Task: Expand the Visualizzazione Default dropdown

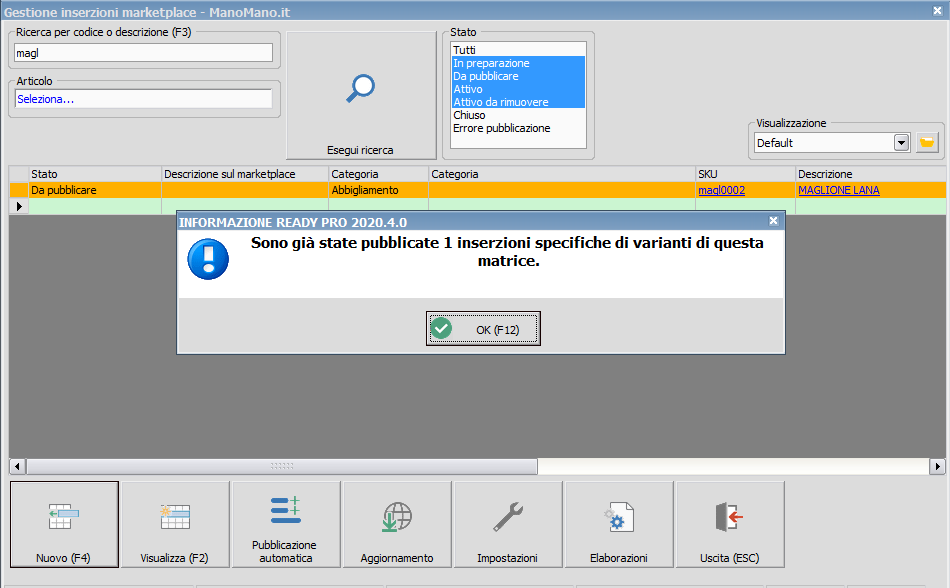Action: coord(902,143)
